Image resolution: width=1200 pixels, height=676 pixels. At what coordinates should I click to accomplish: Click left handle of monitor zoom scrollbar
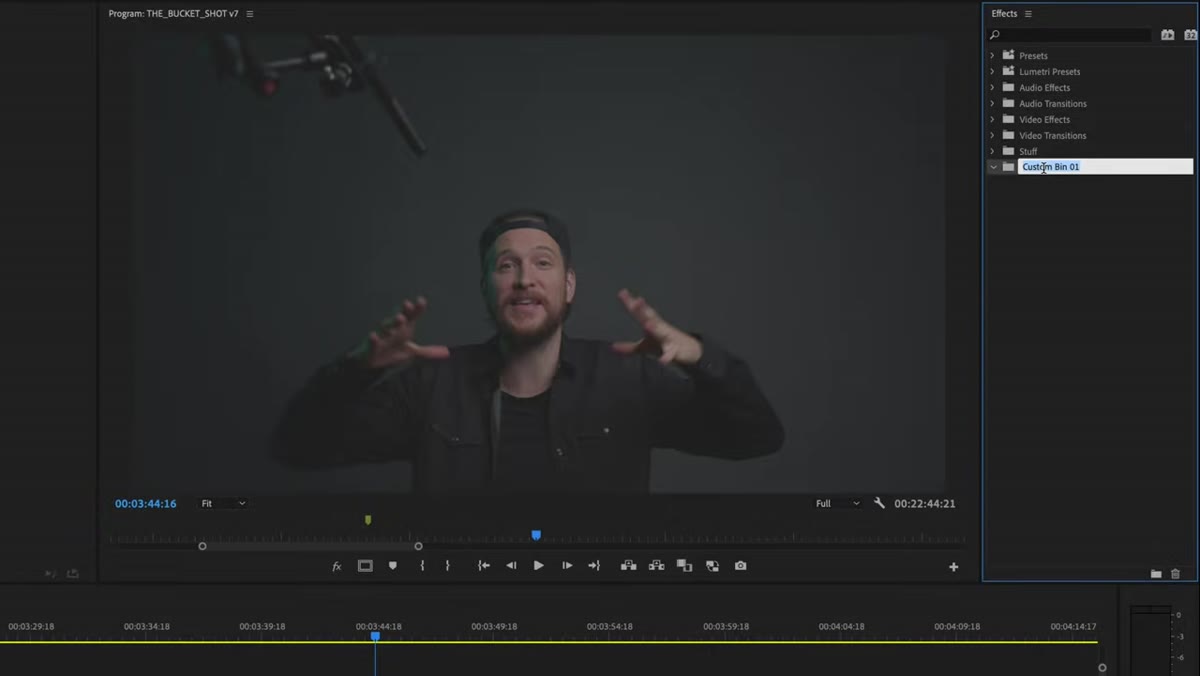tap(202, 546)
